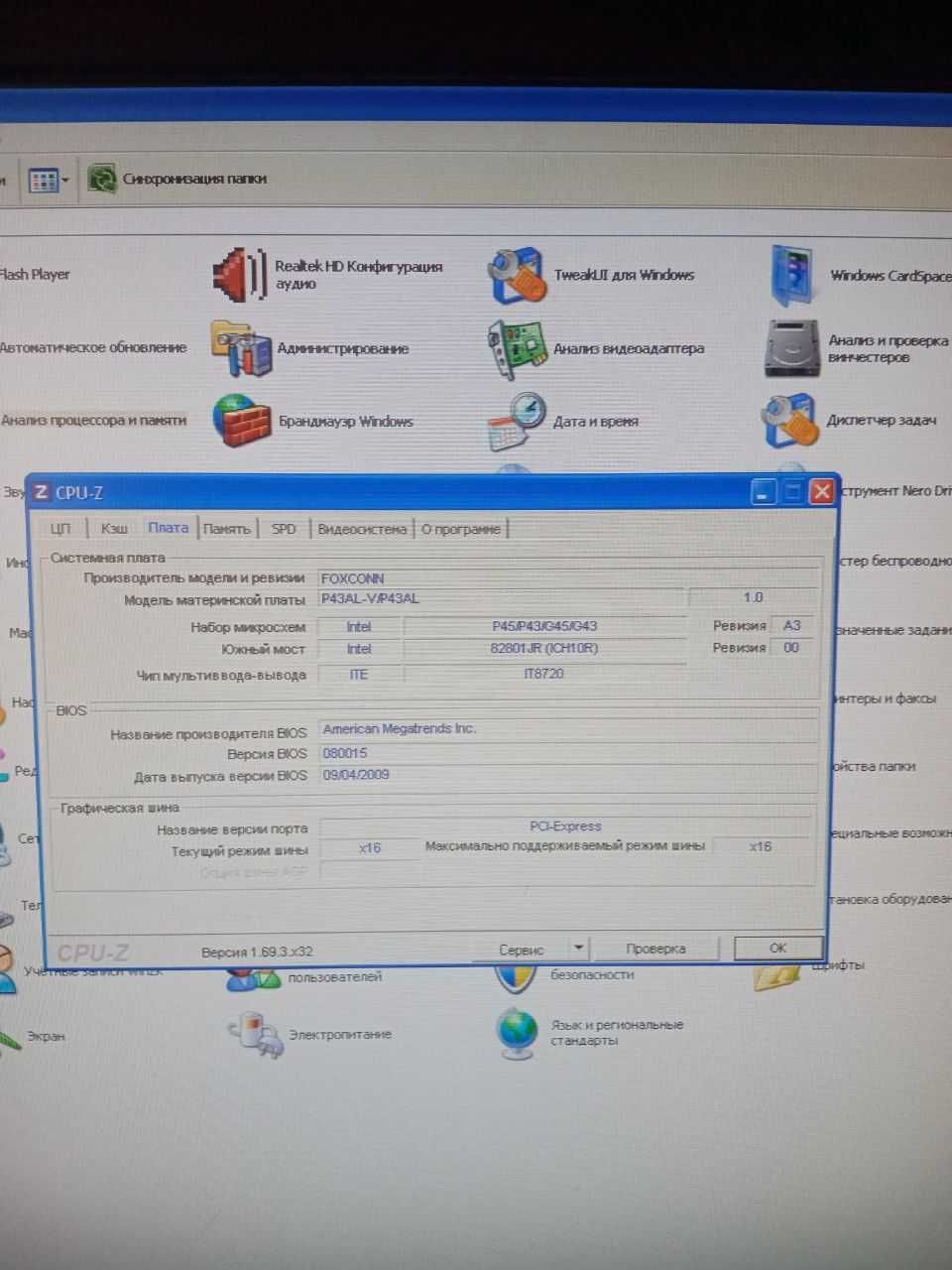Click the P45/P43/G45/G43 chipset value

544,626
